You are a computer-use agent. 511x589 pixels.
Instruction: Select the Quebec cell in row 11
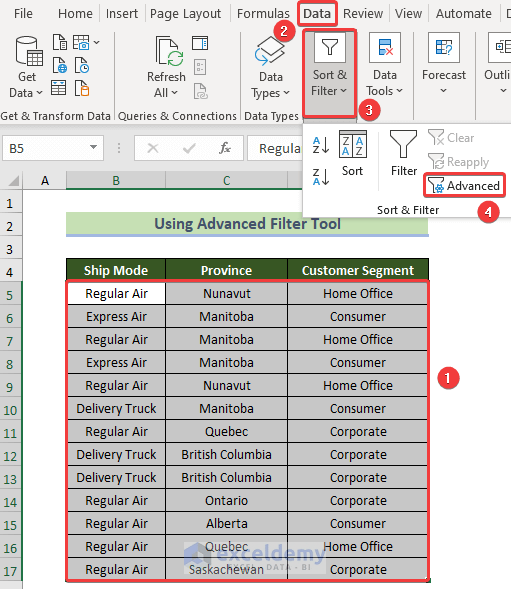tap(226, 431)
